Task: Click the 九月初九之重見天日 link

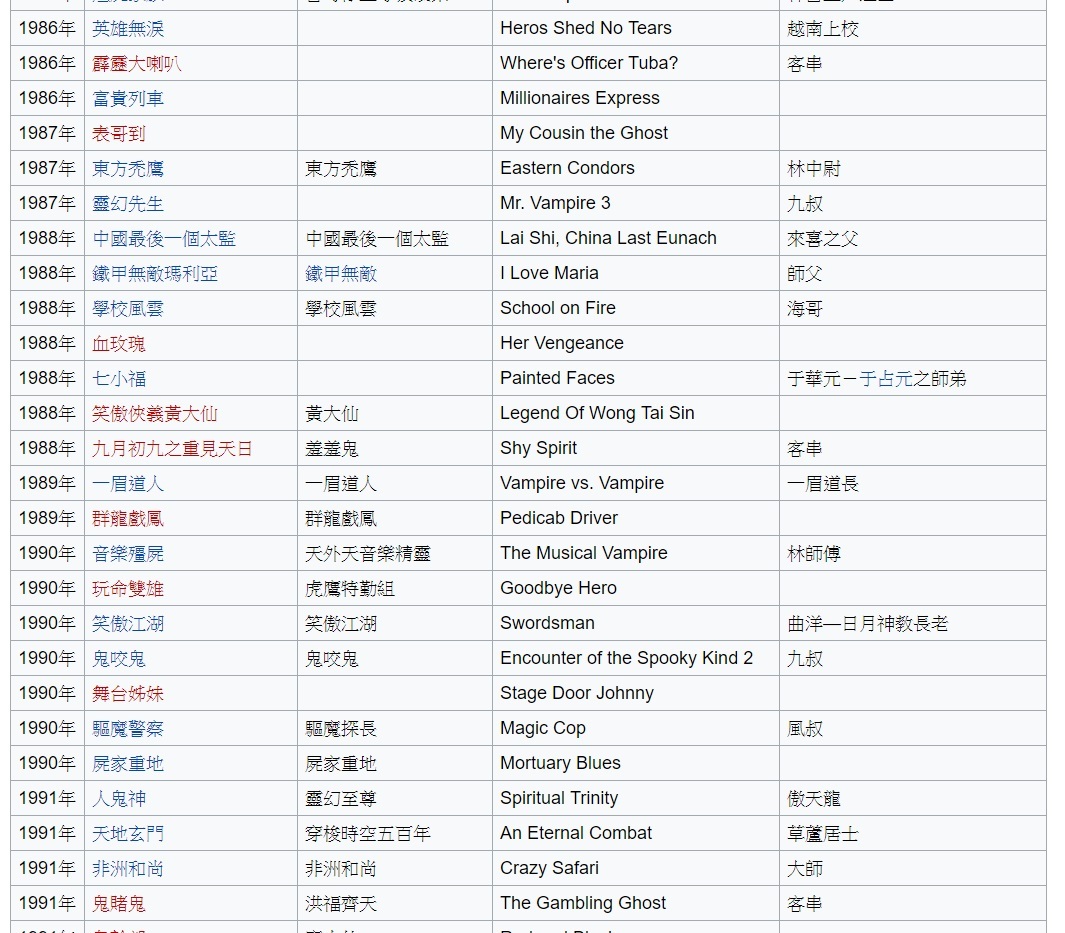Action: (172, 449)
